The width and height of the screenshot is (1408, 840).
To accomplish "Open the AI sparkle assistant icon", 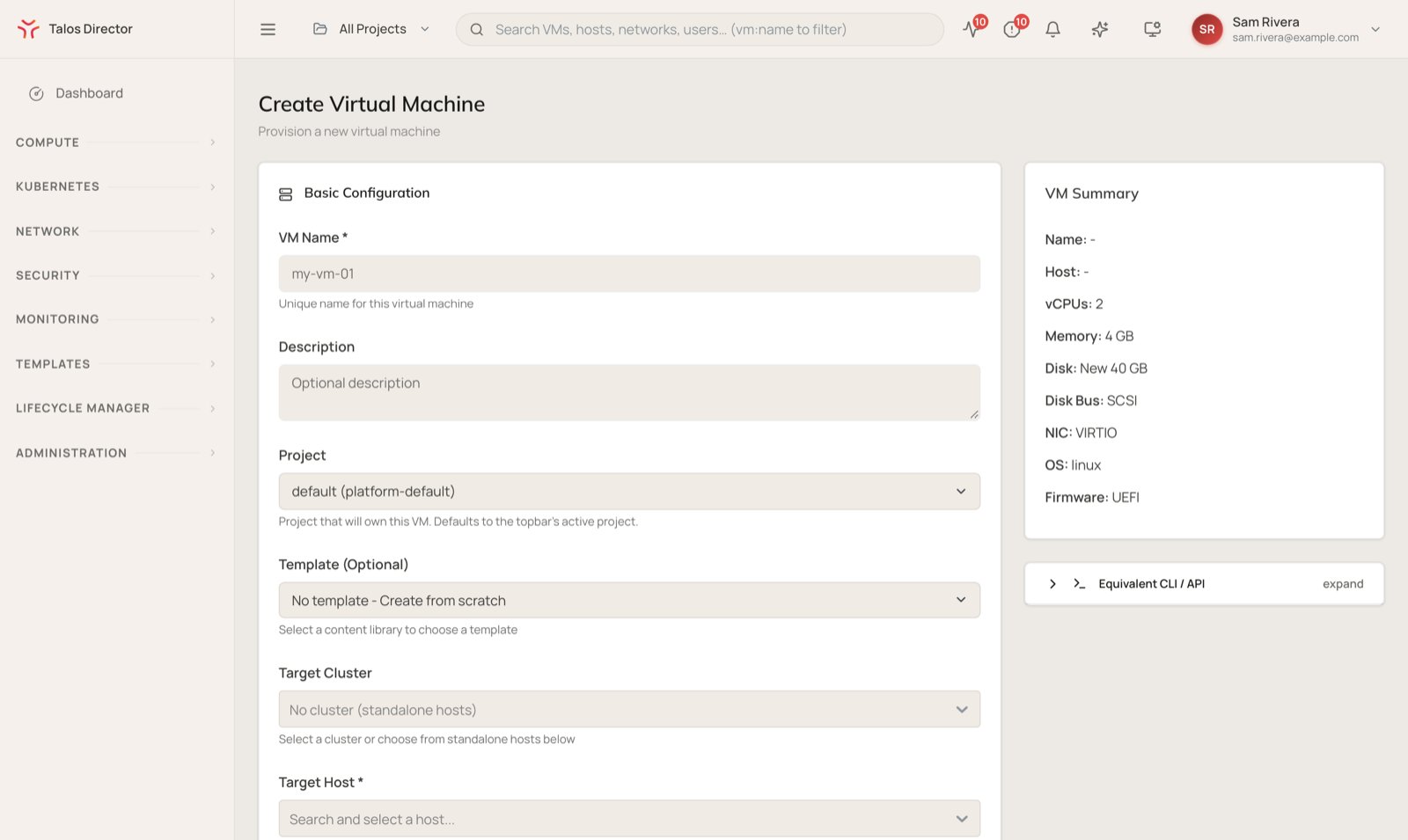I will pos(1100,29).
